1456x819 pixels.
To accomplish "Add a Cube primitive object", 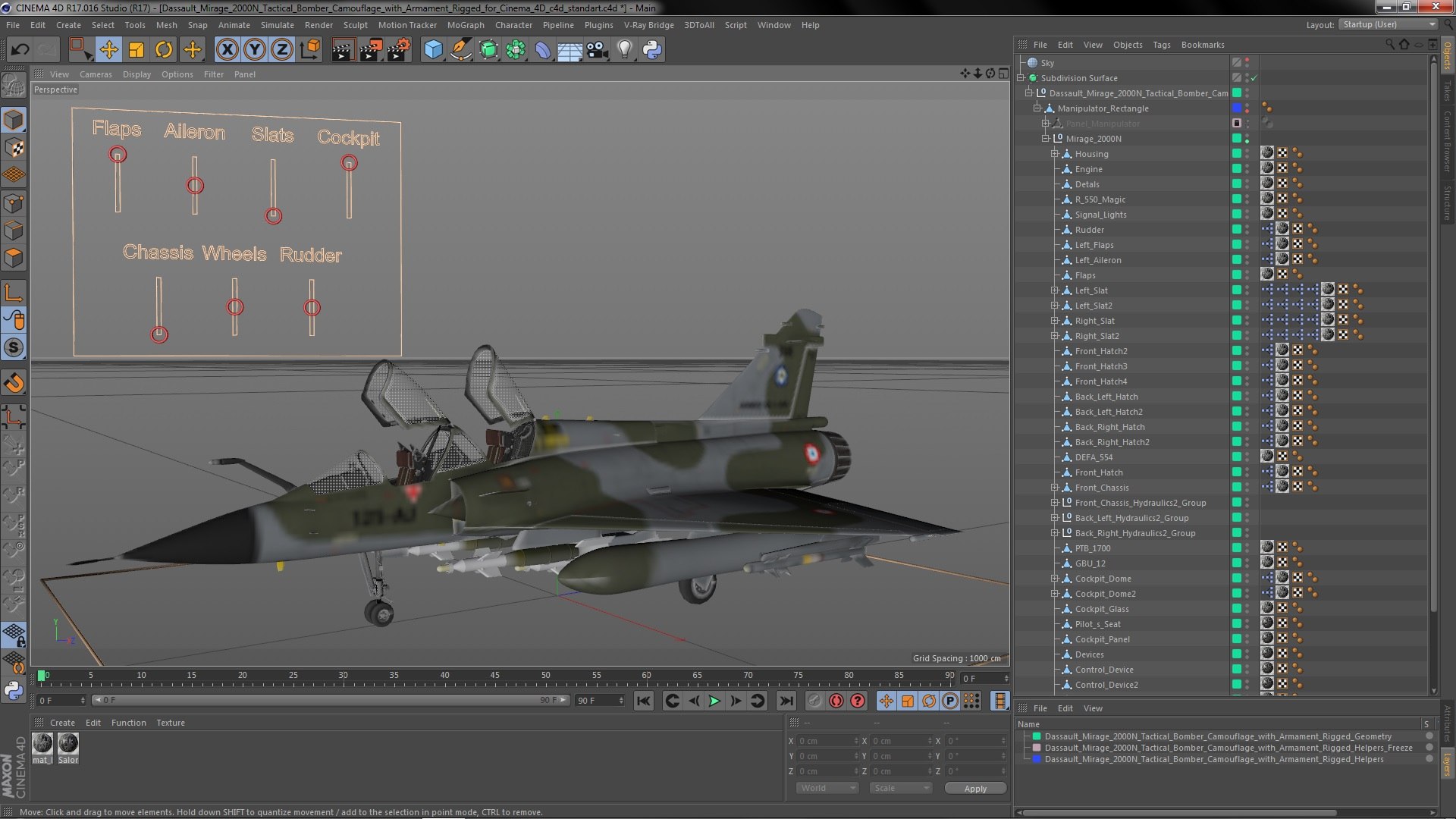I will point(433,50).
